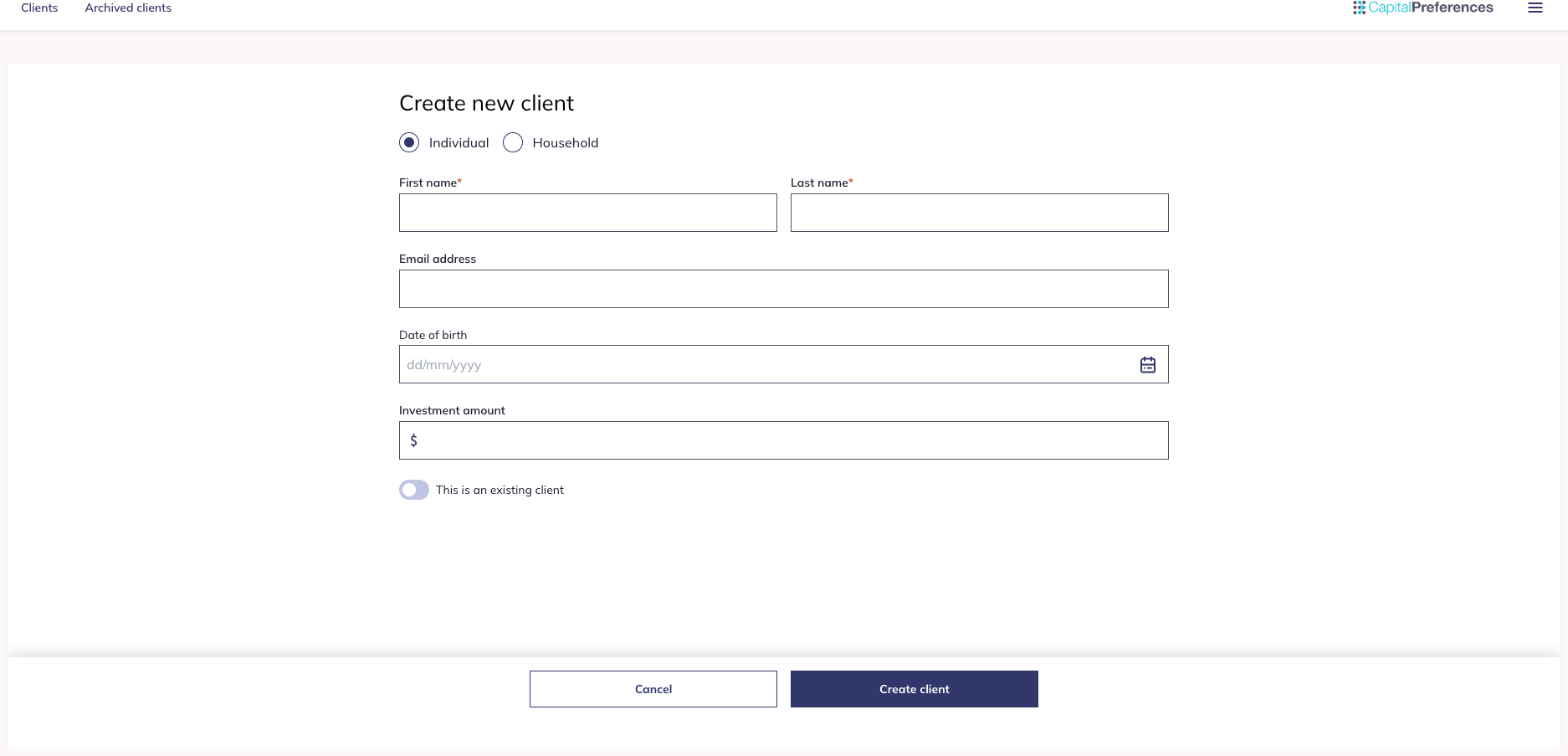Click the Create client button
1568x756 pixels.
915,689
